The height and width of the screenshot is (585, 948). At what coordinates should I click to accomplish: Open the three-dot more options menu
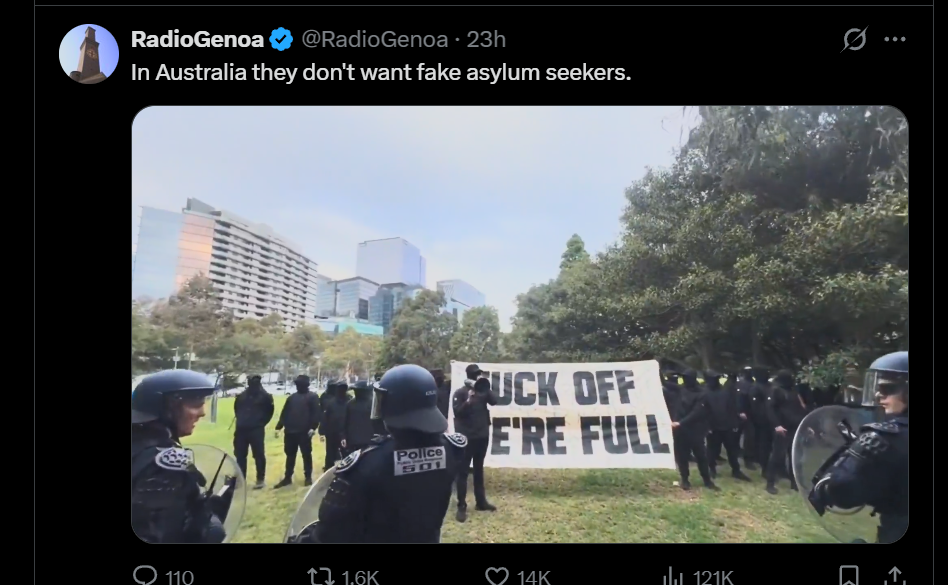[895, 39]
